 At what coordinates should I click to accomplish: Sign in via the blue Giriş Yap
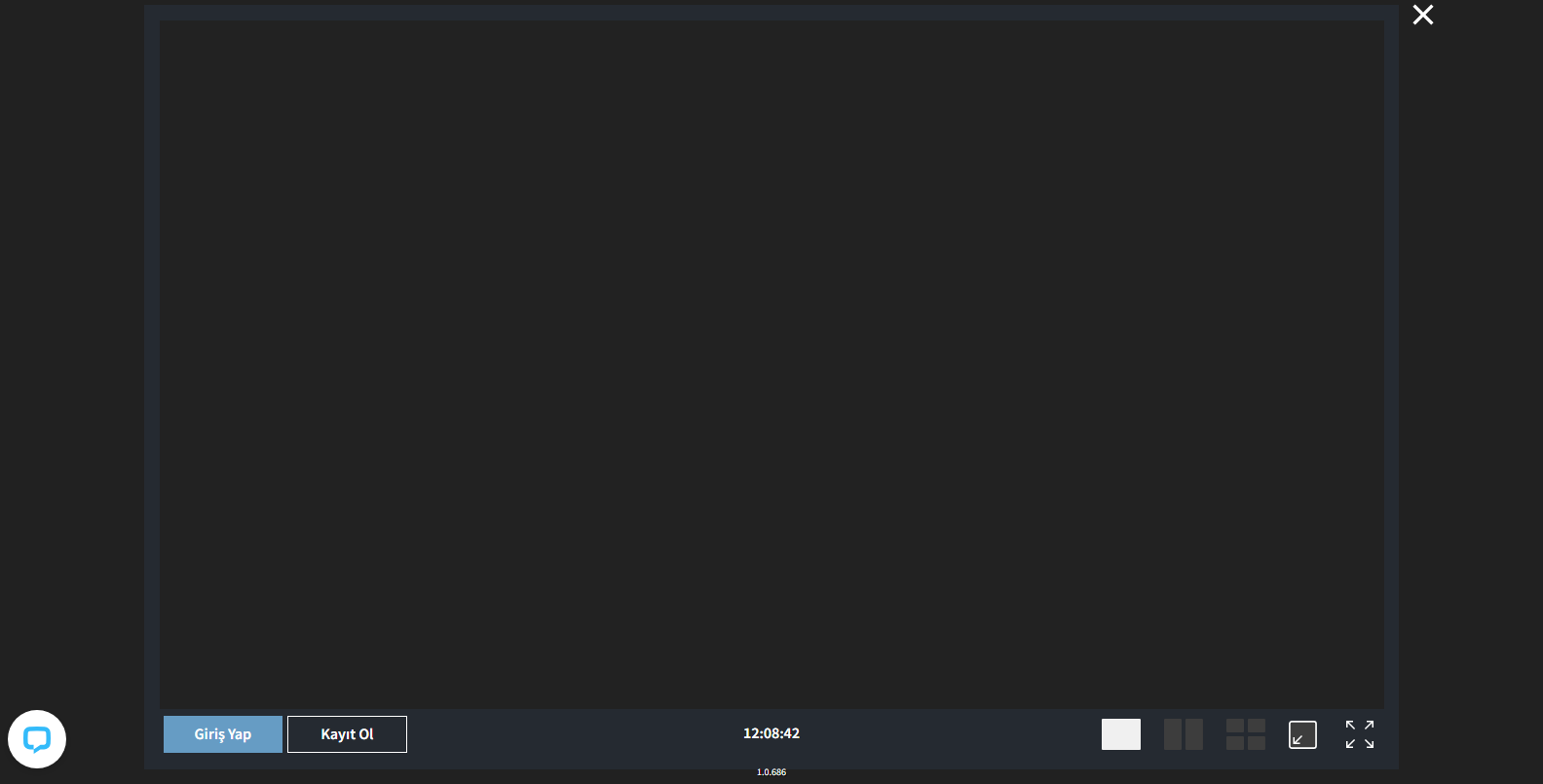coord(223,734)
